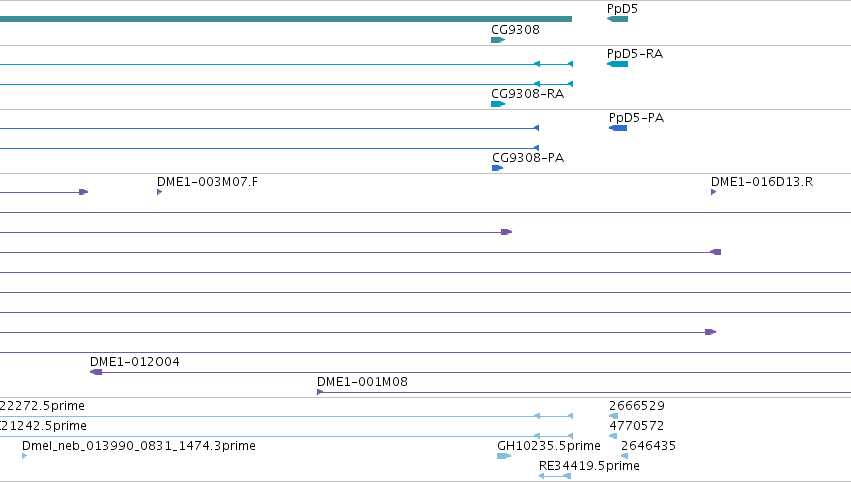Viewport: 851px width, 482px height.
Task: Click the DME1-001M08 label
Action: 362,382
